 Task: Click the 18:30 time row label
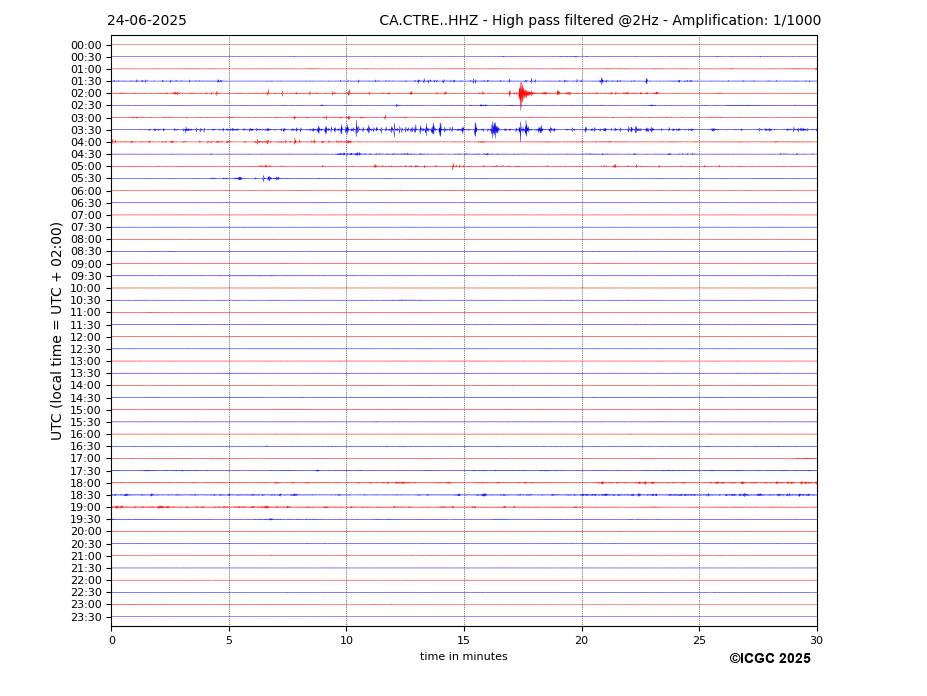click(86, 496)
